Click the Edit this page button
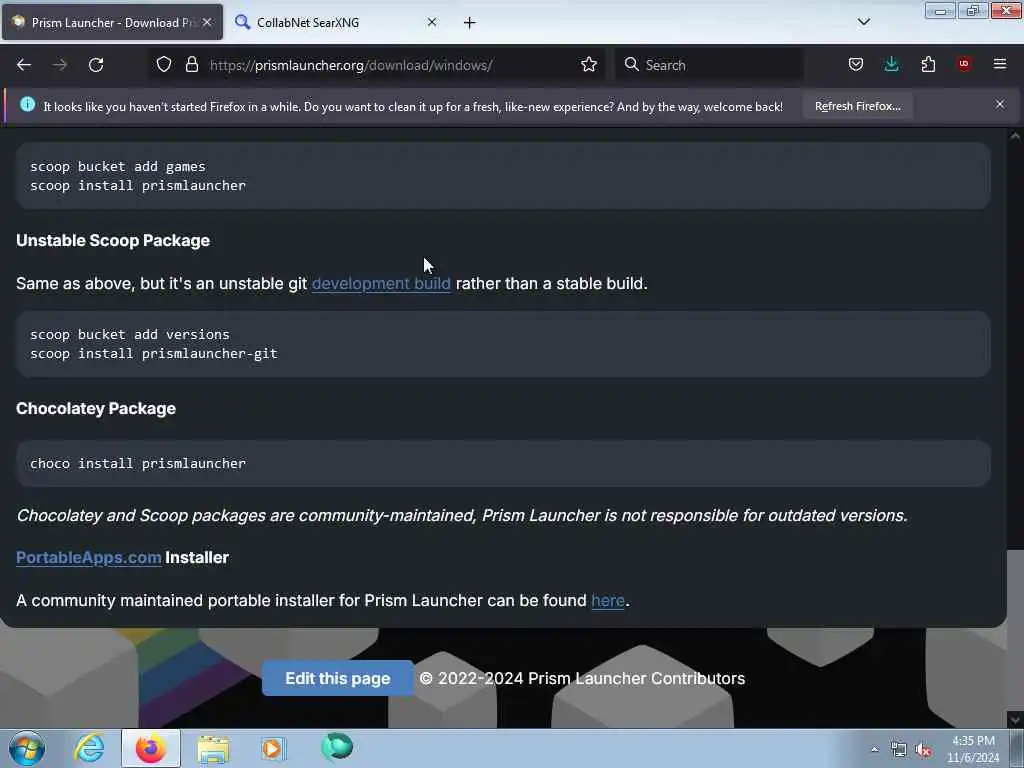Image resolution: width=1024 pixels, height=768 pixels. pos(338,678)
